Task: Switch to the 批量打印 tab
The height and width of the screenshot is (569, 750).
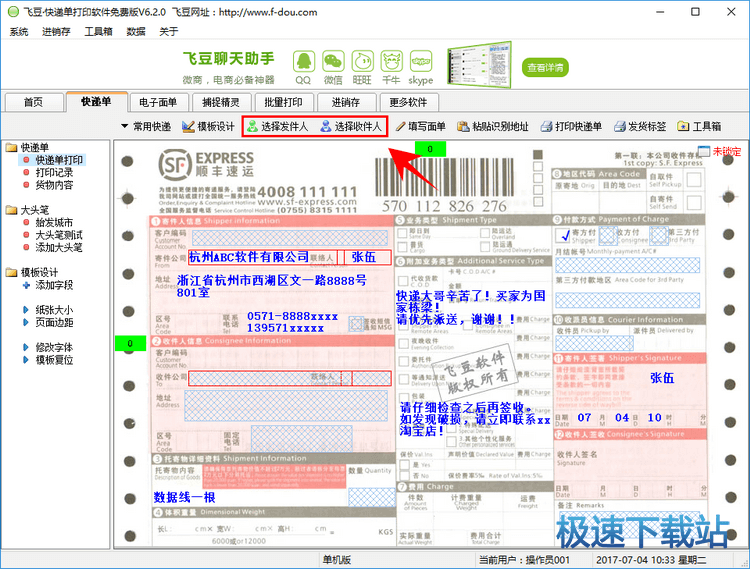Action: coord(283,102)
